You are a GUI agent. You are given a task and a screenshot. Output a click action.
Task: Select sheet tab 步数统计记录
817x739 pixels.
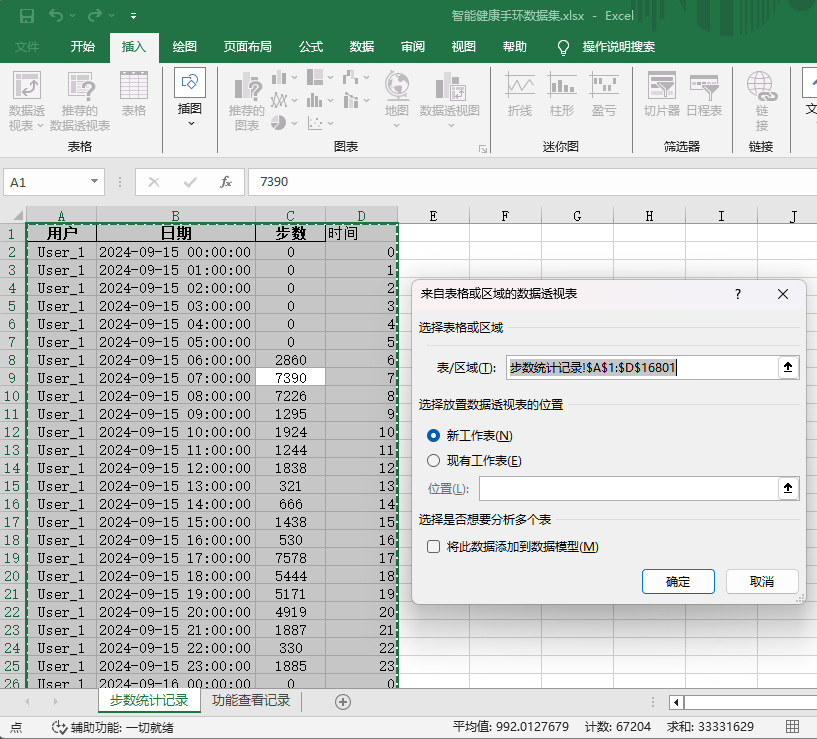click(x=149, y=700)
